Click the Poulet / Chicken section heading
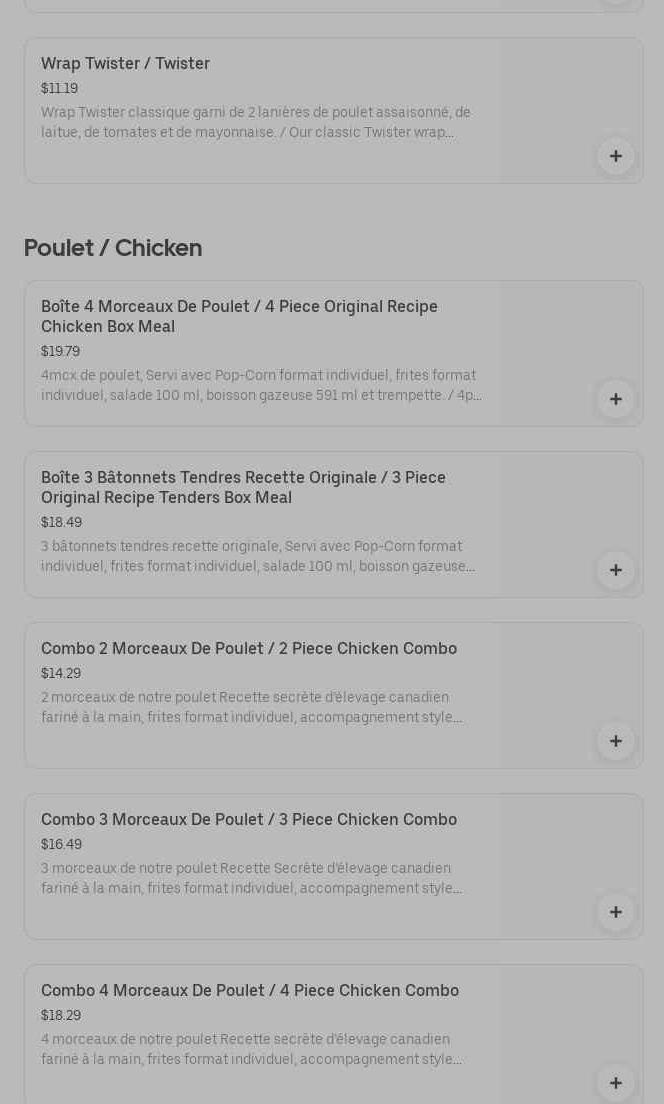 pyautogui.click(x=113, y=248)
